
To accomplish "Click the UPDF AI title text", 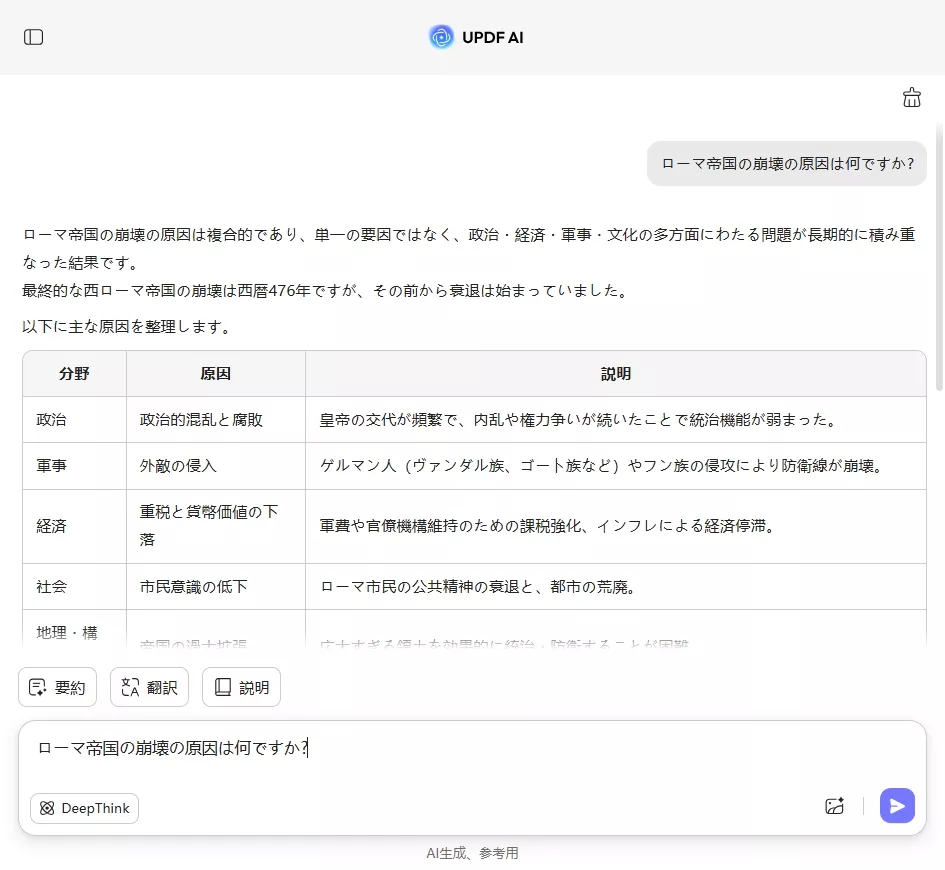I will click(x=492, y=37).
